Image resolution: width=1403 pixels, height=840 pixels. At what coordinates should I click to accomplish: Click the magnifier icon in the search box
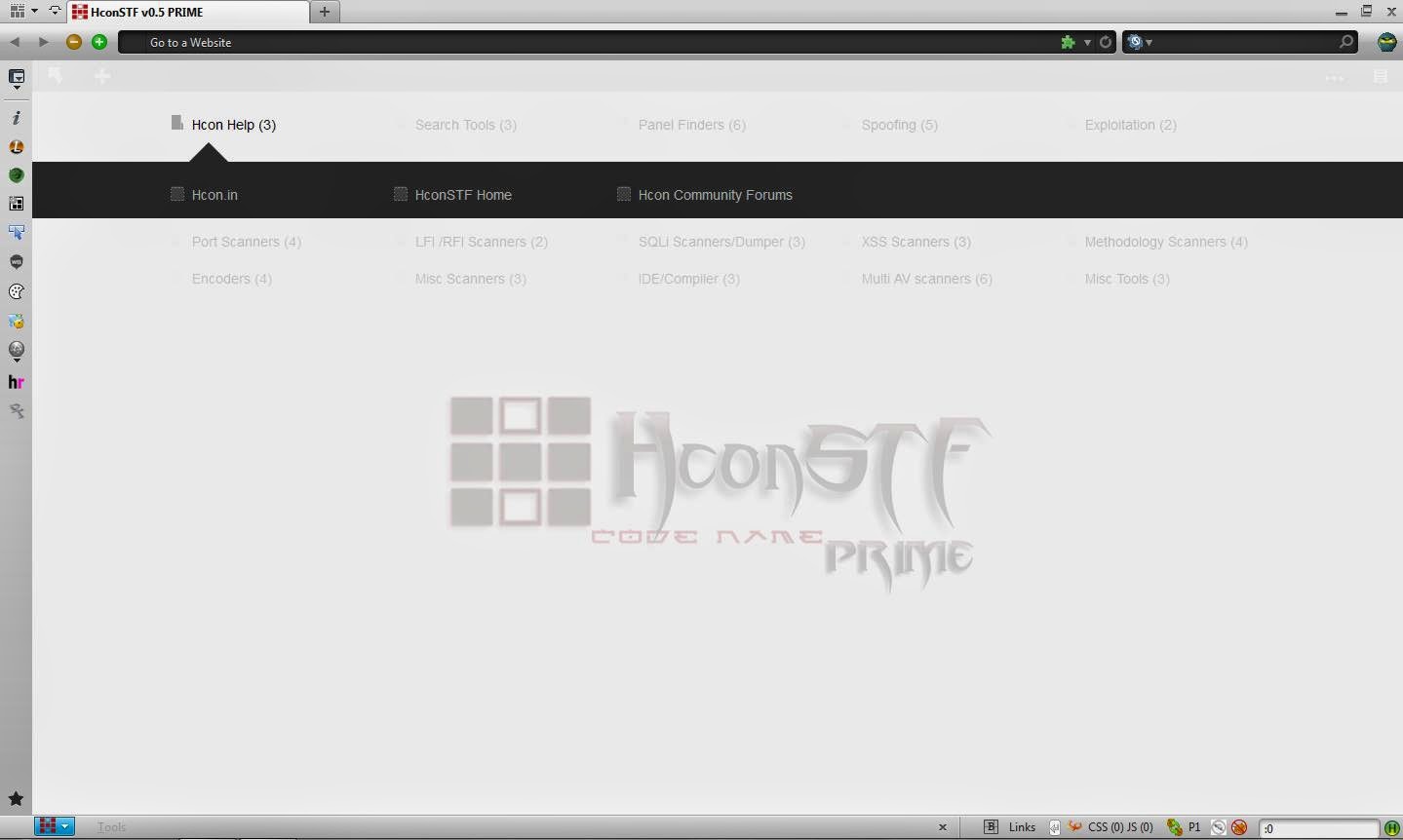click(1346, 42)
